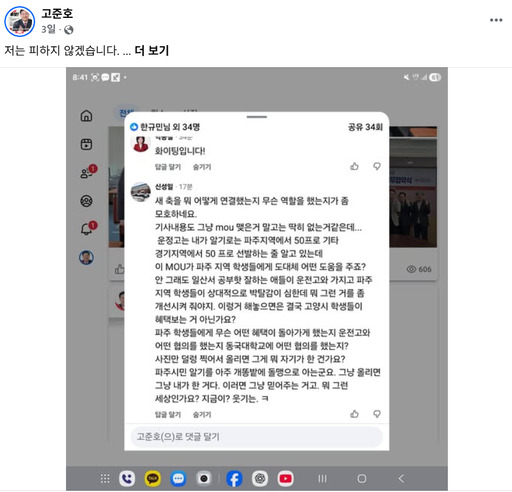Click the comment input field 고준호(으)로 댓글 달기
The height and width of the screenshot is (492, 512).
[257, 436]
